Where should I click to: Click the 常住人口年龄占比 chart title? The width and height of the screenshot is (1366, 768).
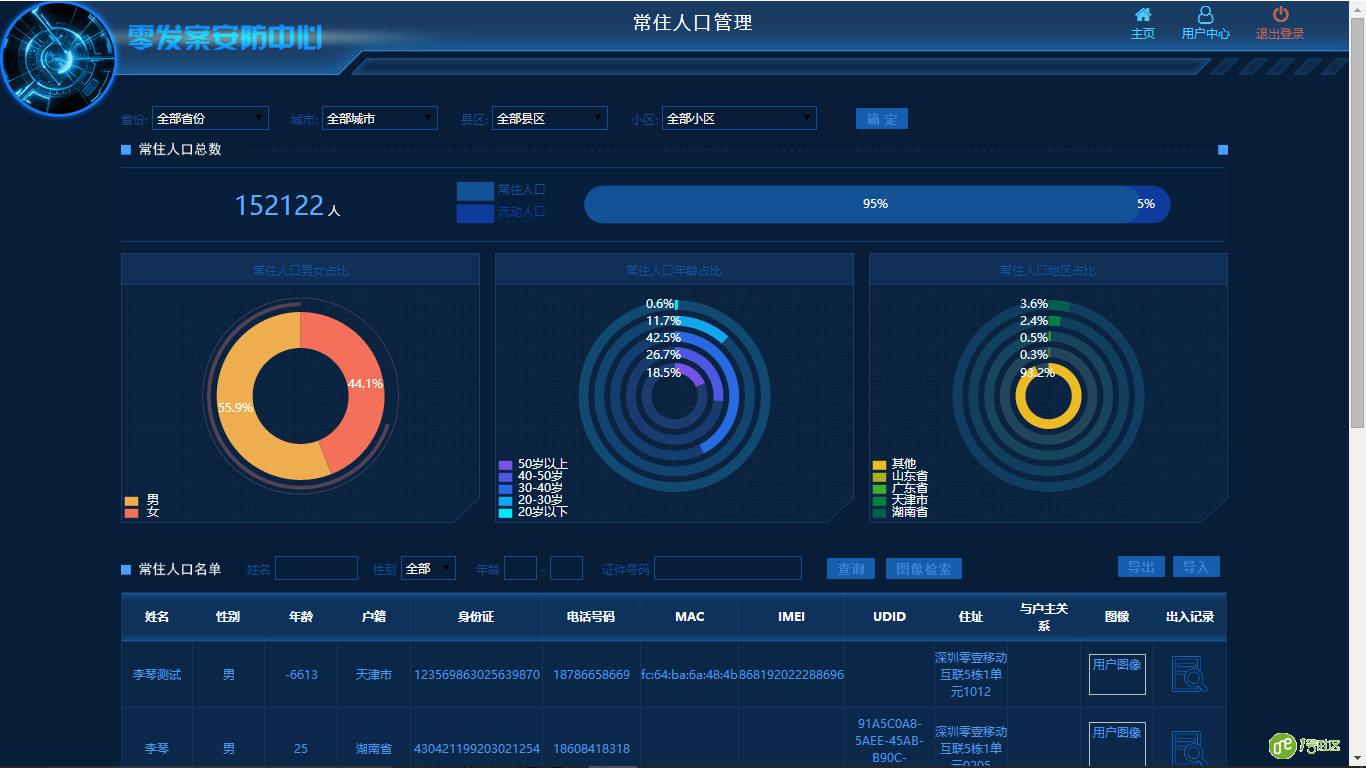(674, 271)
